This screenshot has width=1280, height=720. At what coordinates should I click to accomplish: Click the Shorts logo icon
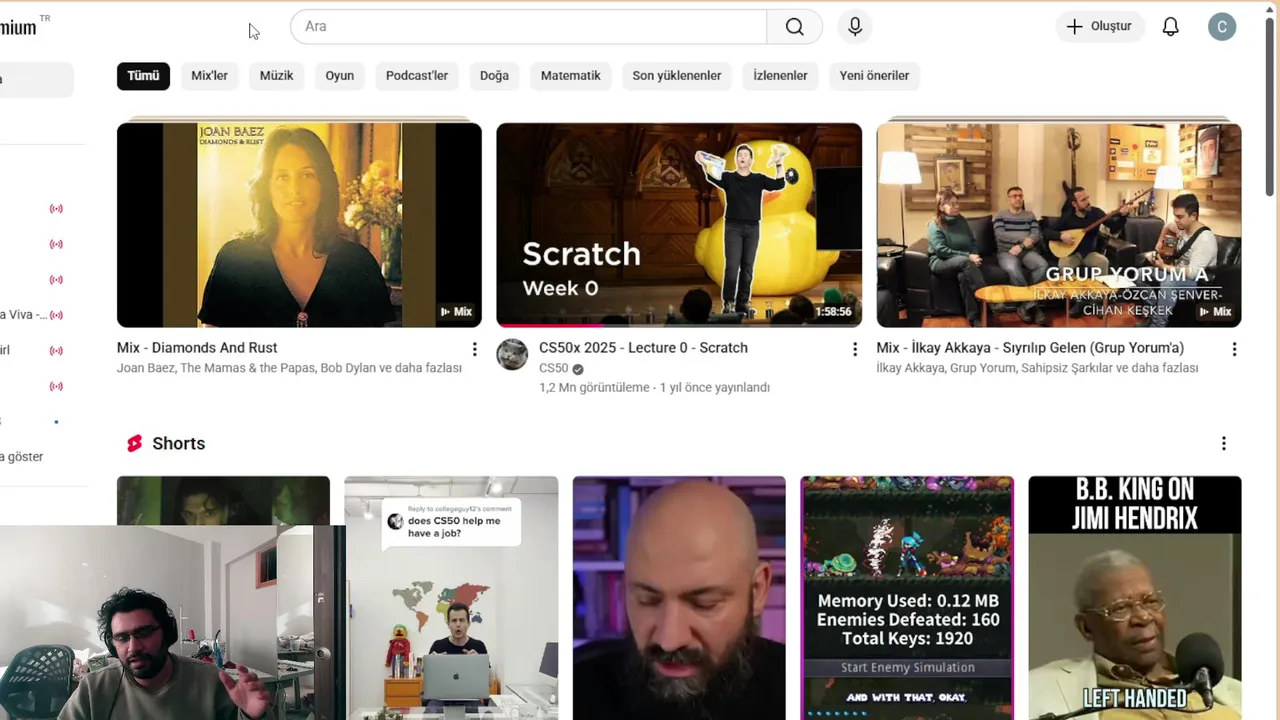(134, 443)
